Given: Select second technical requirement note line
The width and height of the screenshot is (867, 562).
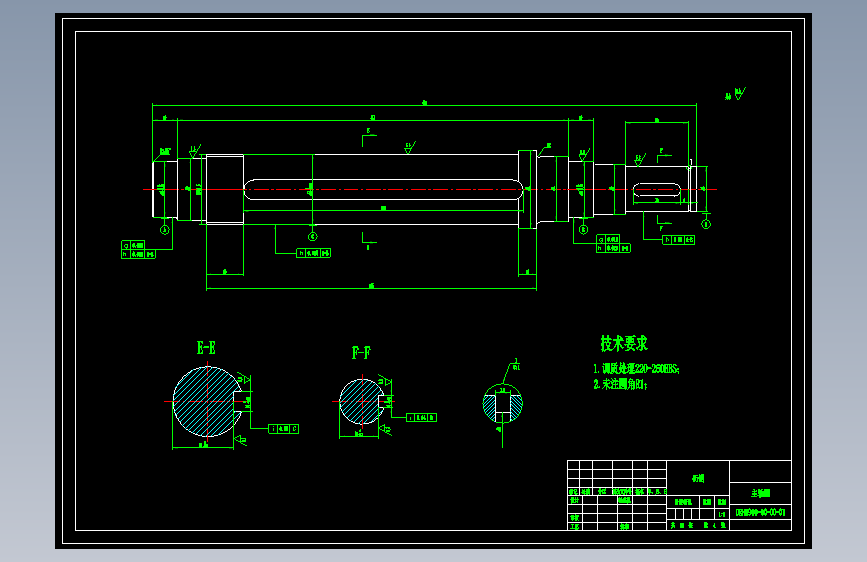Looking at the screenshot, I should (620, 384).
